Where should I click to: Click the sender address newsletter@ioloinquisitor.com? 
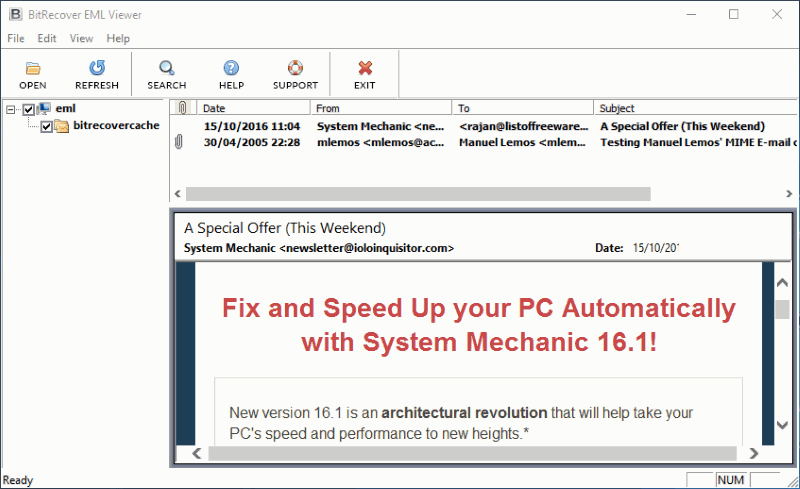366,248
